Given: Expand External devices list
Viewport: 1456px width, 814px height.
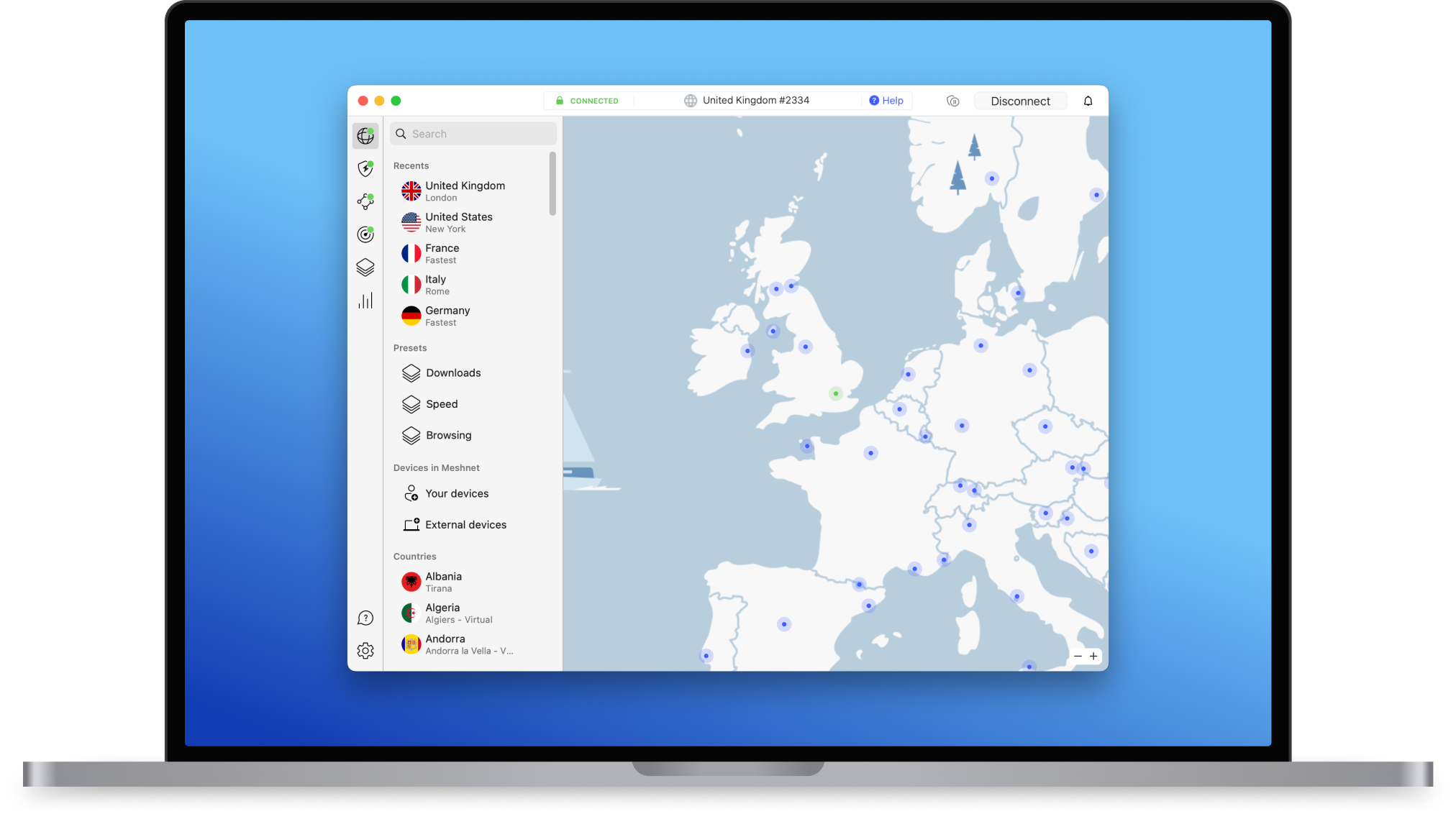Looking at the screenshot, I should 465,524.
